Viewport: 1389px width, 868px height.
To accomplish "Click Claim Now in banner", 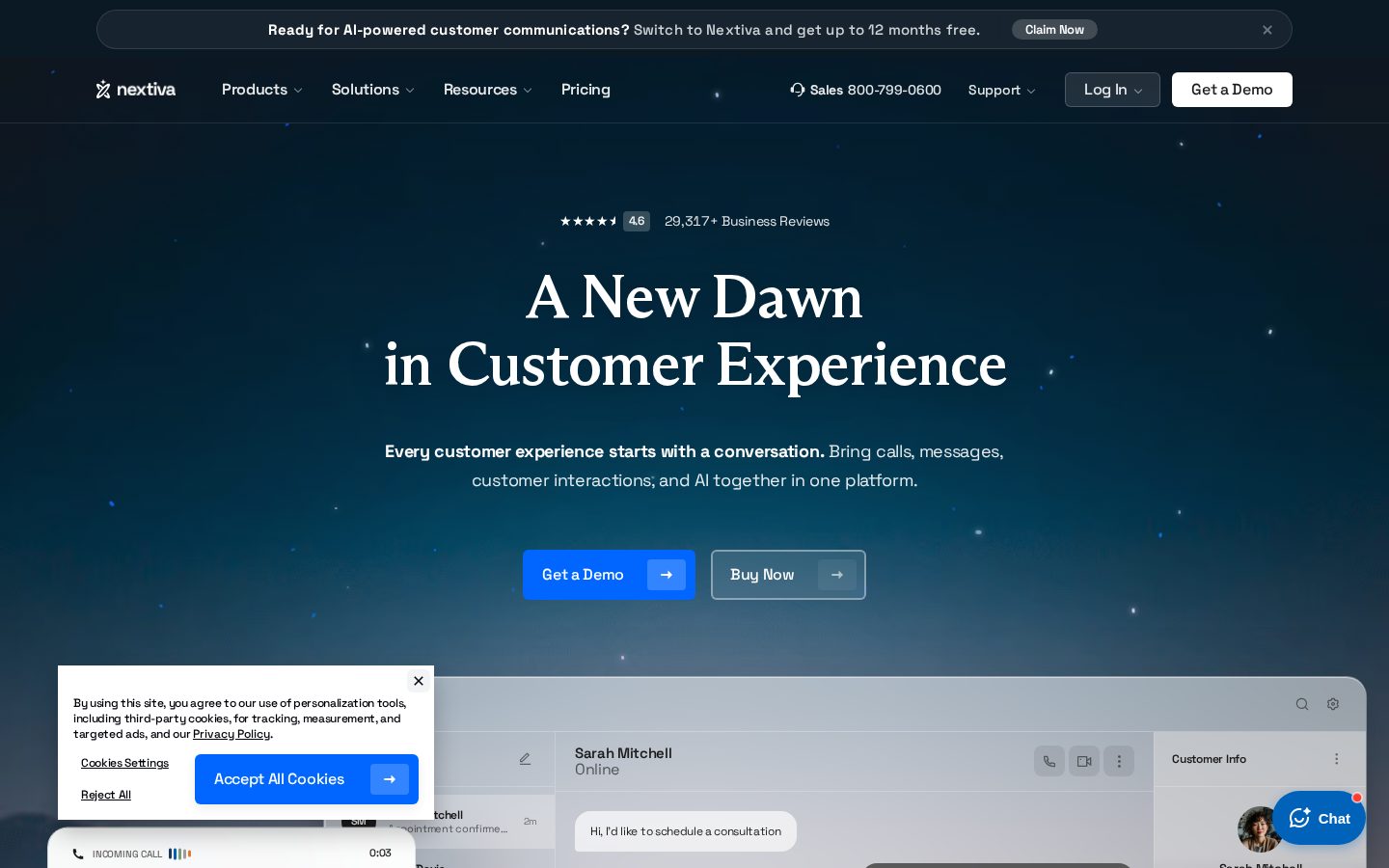I will 1054,30.
